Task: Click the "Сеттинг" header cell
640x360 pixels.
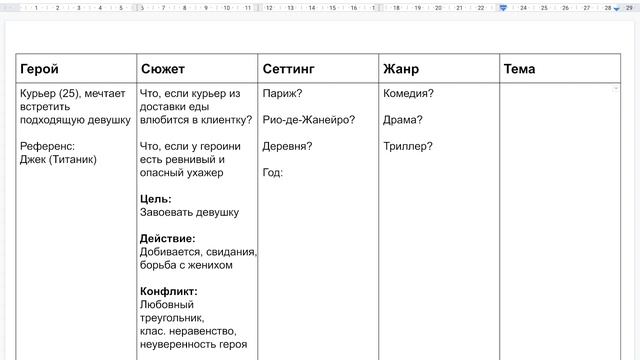Action: (318, 69)
